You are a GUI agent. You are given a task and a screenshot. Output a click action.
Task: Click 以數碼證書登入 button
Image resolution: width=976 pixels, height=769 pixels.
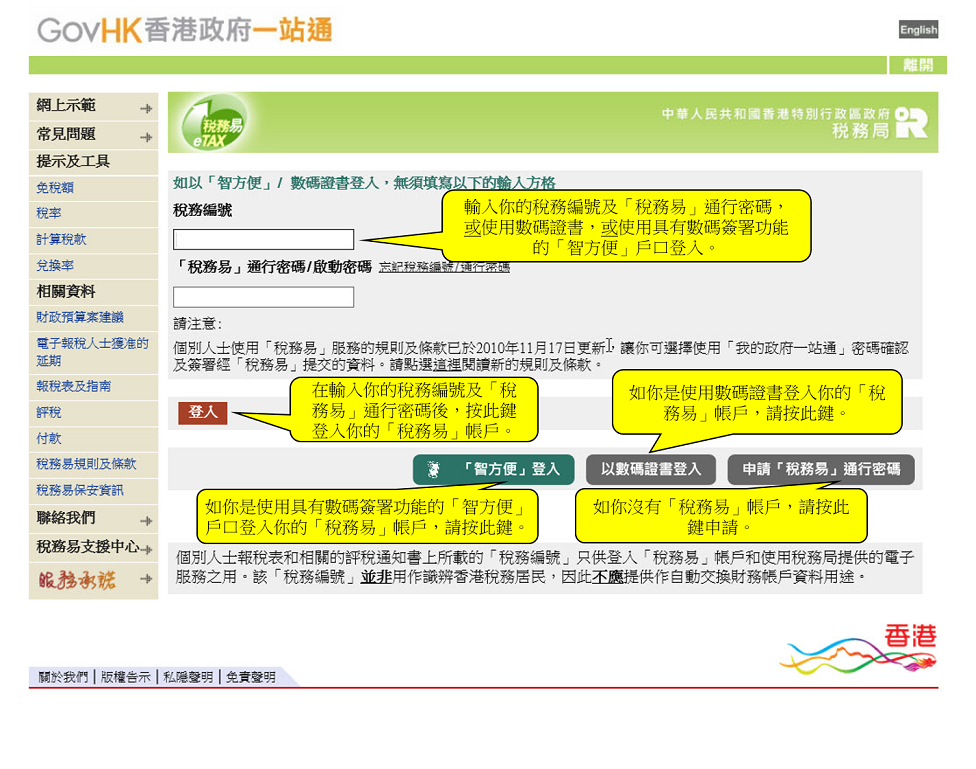pyautogui.click(x=651, y=469)
